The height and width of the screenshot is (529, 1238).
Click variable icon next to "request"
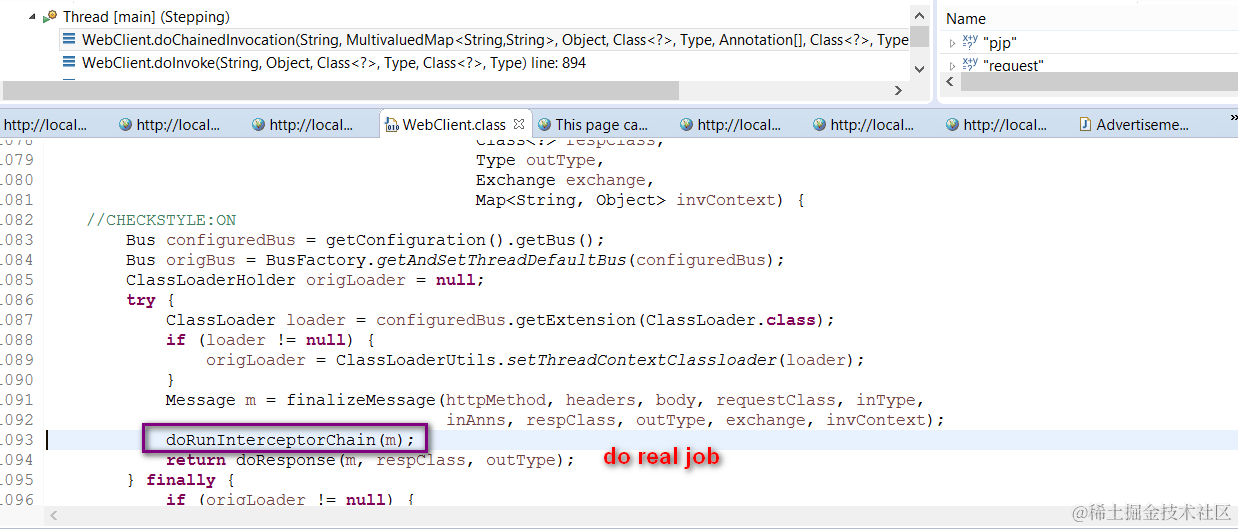coord(970,65)
